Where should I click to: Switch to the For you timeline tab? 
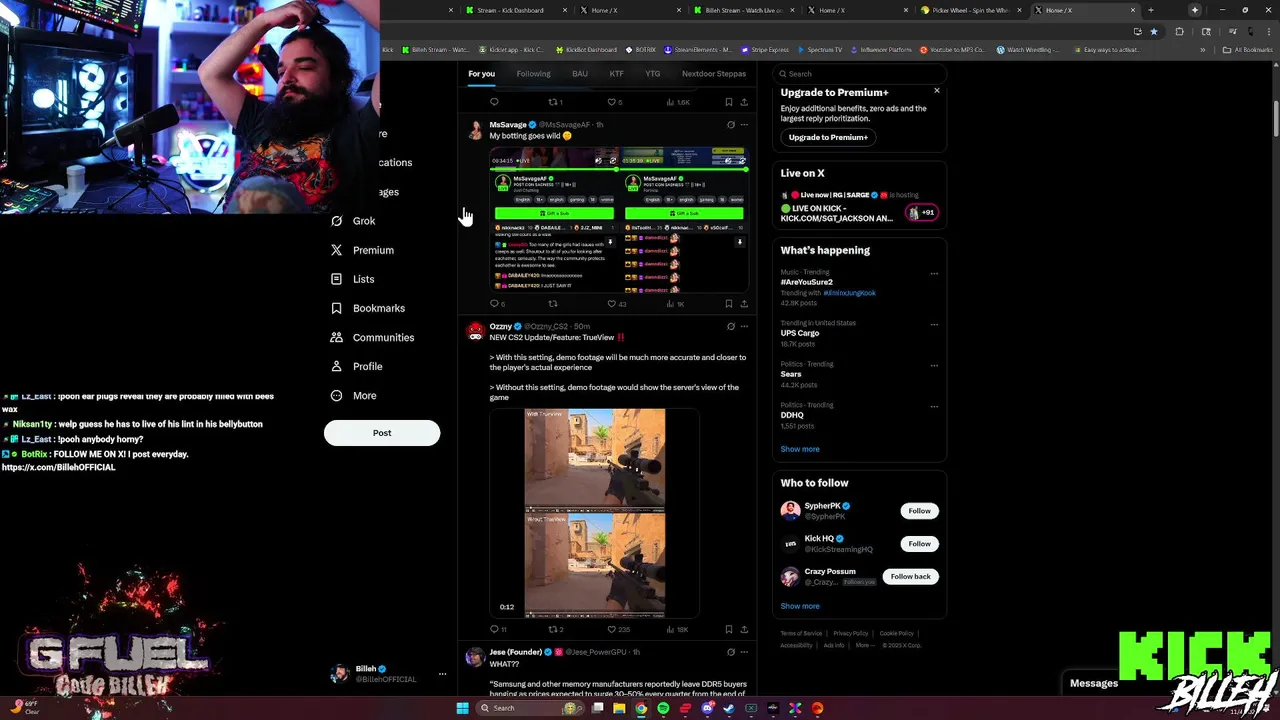click(481, 74)
